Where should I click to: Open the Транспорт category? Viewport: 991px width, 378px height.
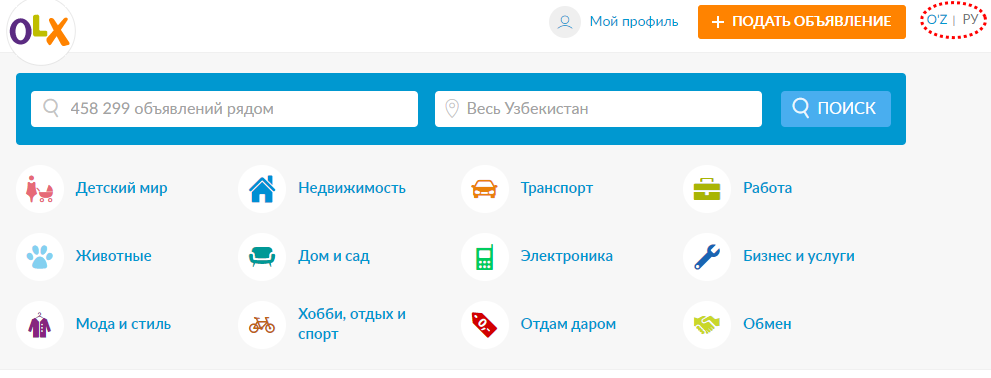coord(557,188)
